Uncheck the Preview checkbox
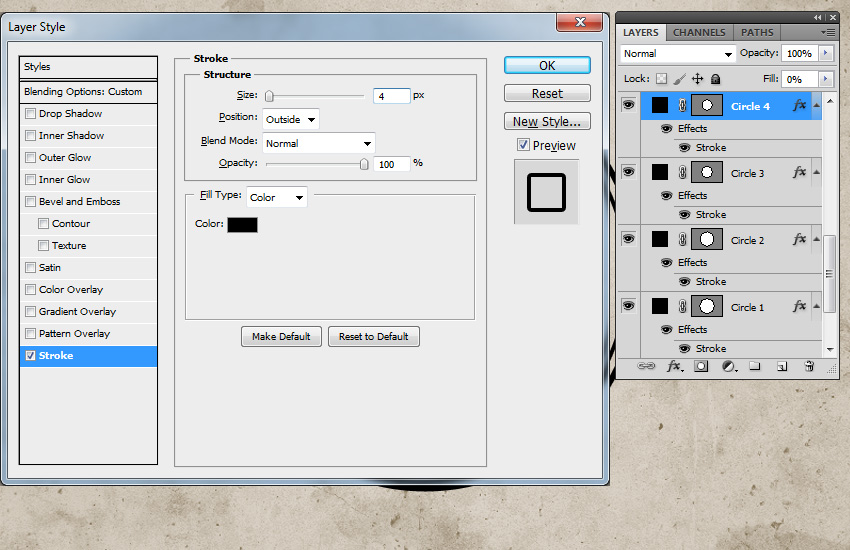 [x=523, y=145]
